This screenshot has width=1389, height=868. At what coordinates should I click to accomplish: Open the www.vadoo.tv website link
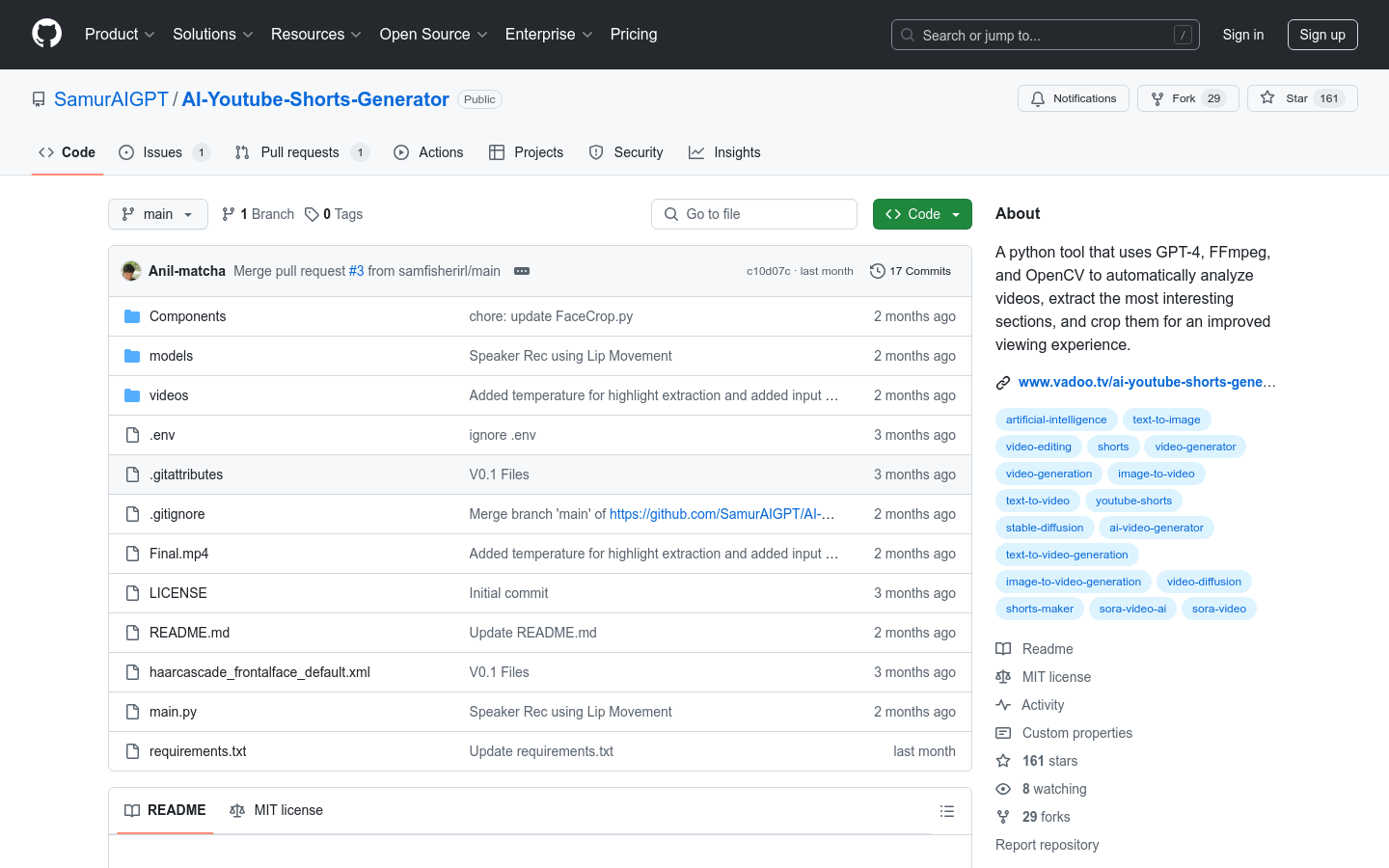point(1147,382)
